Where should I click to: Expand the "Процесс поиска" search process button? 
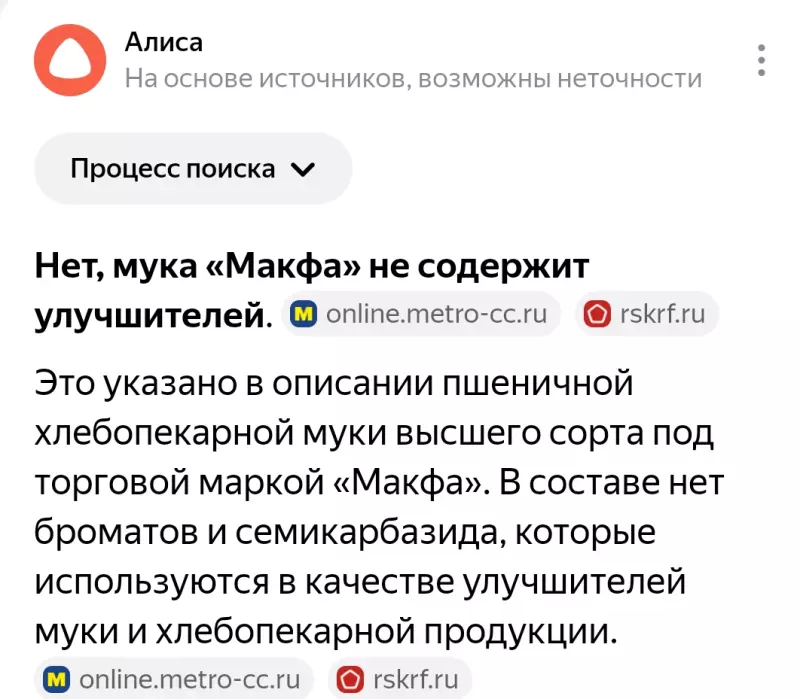(193, 169)
